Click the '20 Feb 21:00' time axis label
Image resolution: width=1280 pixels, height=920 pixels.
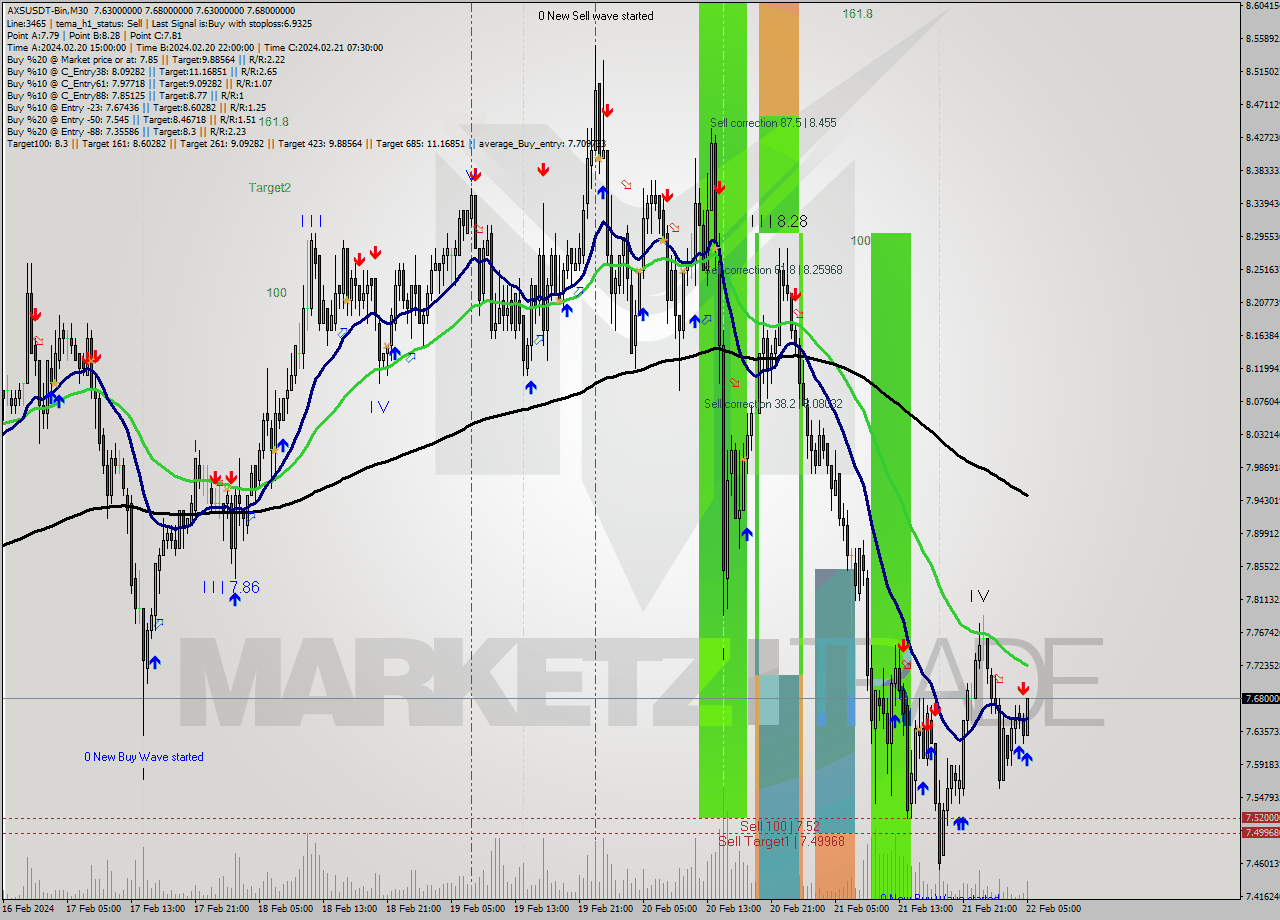[x=798, y=909]
